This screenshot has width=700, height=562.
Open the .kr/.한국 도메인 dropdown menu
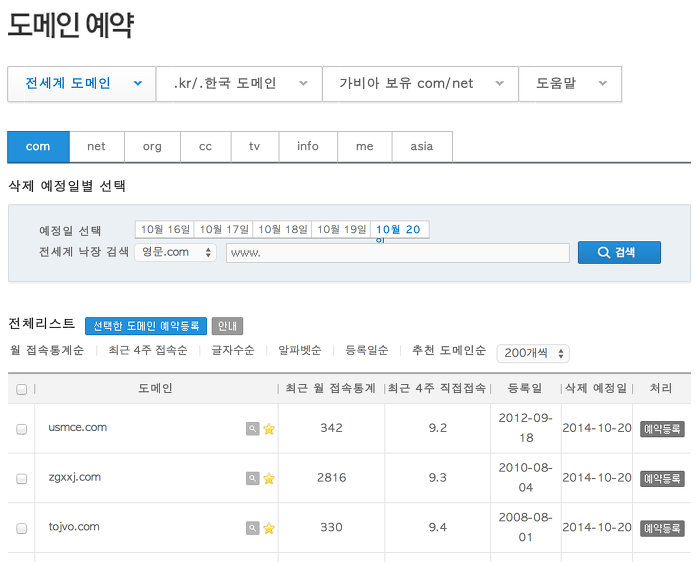(239, 84)
